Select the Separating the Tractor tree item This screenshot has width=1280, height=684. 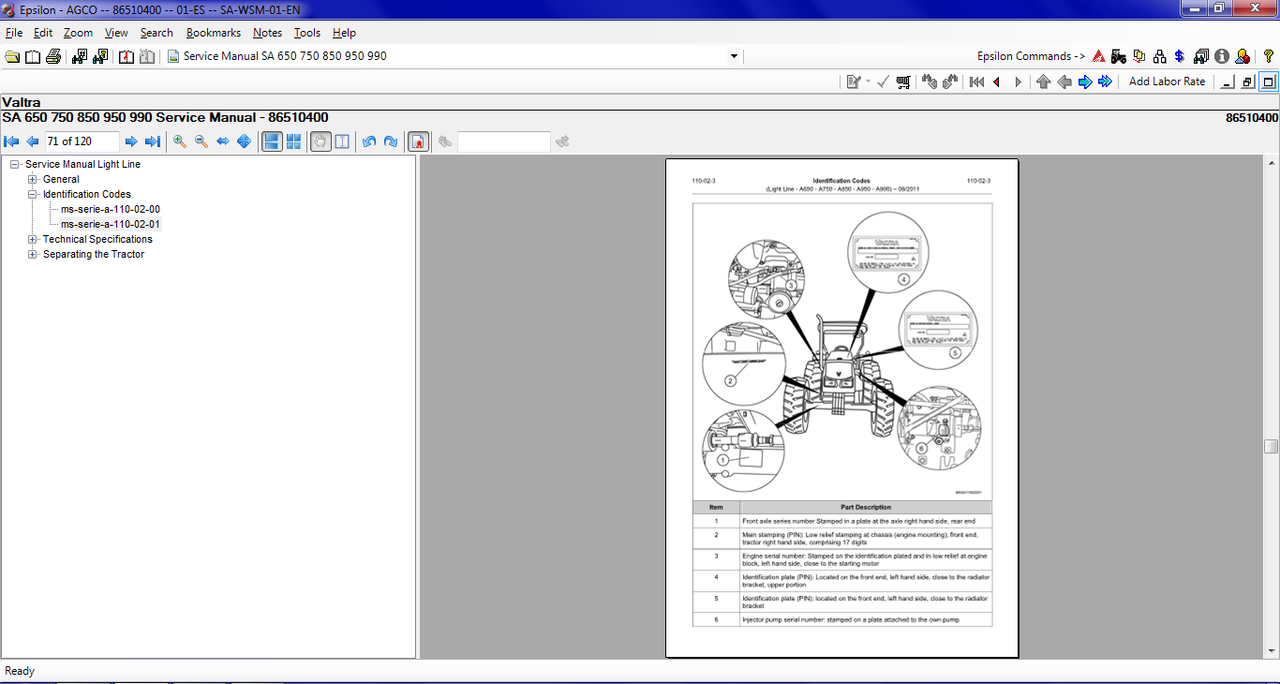pos(94,255)
